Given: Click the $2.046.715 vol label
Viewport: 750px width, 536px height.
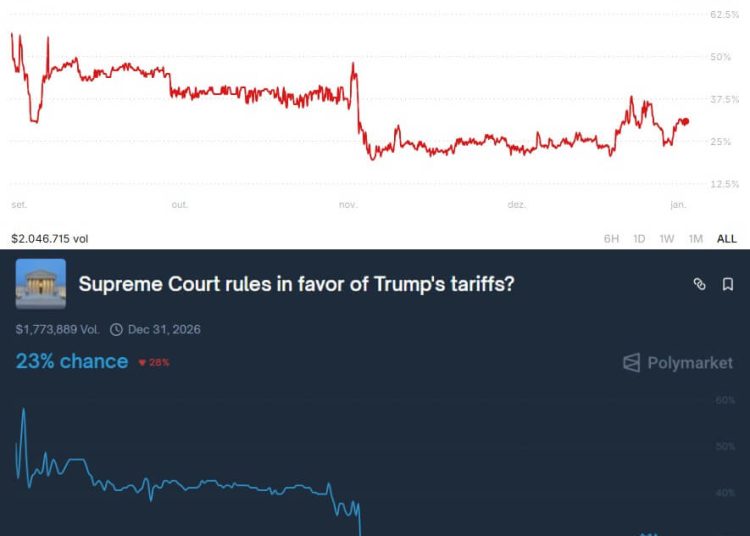Looking at the screenshot, I should [50, 239].
